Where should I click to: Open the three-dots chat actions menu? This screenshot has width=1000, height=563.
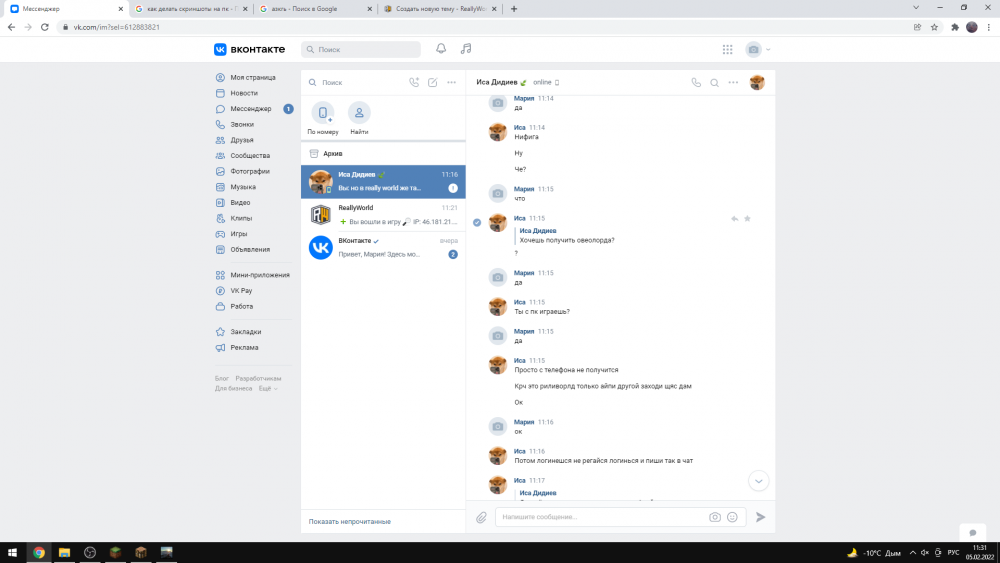[x=733, y=82]
